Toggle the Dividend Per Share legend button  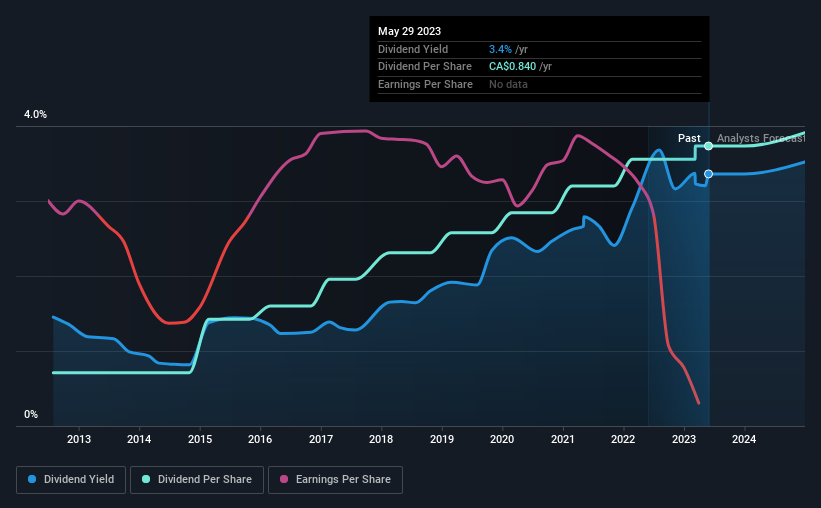pyautogui.click(x=197, y=480)
